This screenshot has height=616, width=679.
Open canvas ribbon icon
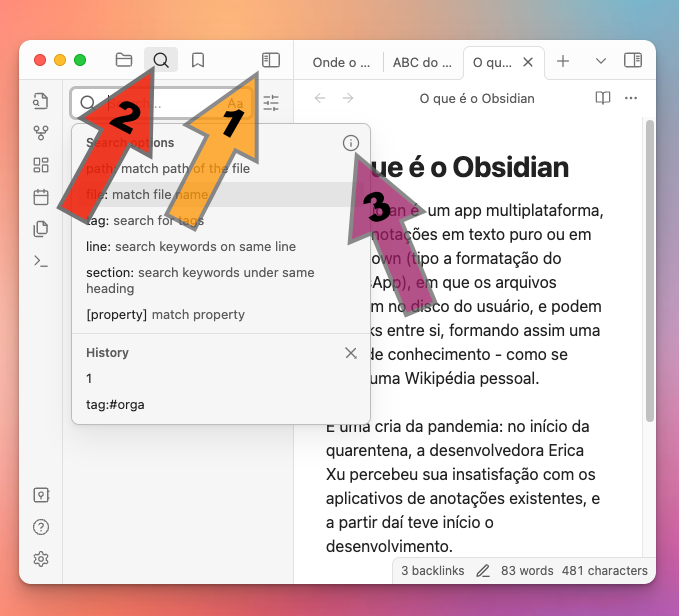41,165
